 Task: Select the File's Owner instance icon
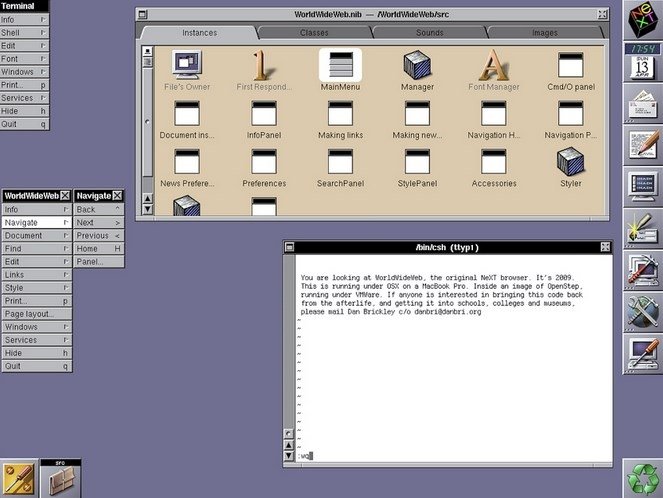click(x=187, y=65)
